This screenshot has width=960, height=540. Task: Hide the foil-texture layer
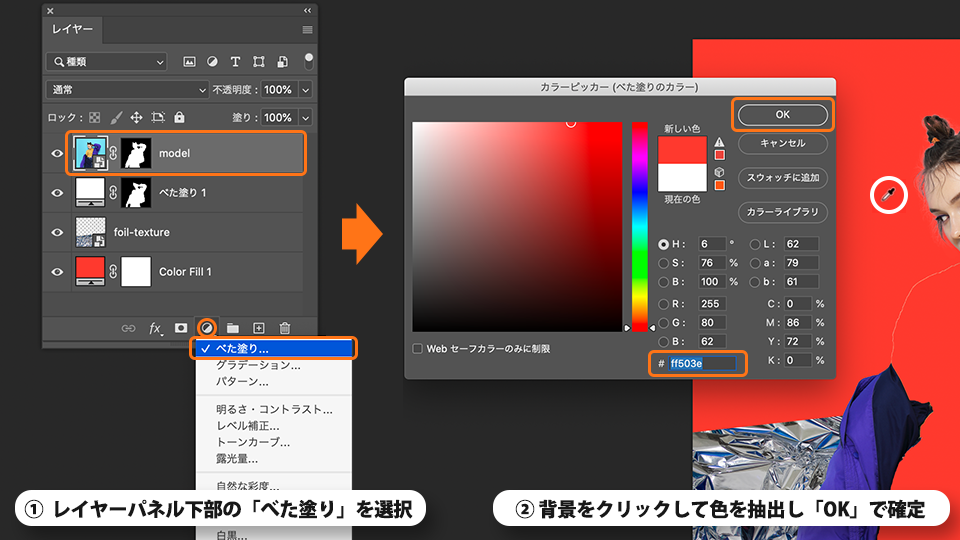tap(57, 233)
